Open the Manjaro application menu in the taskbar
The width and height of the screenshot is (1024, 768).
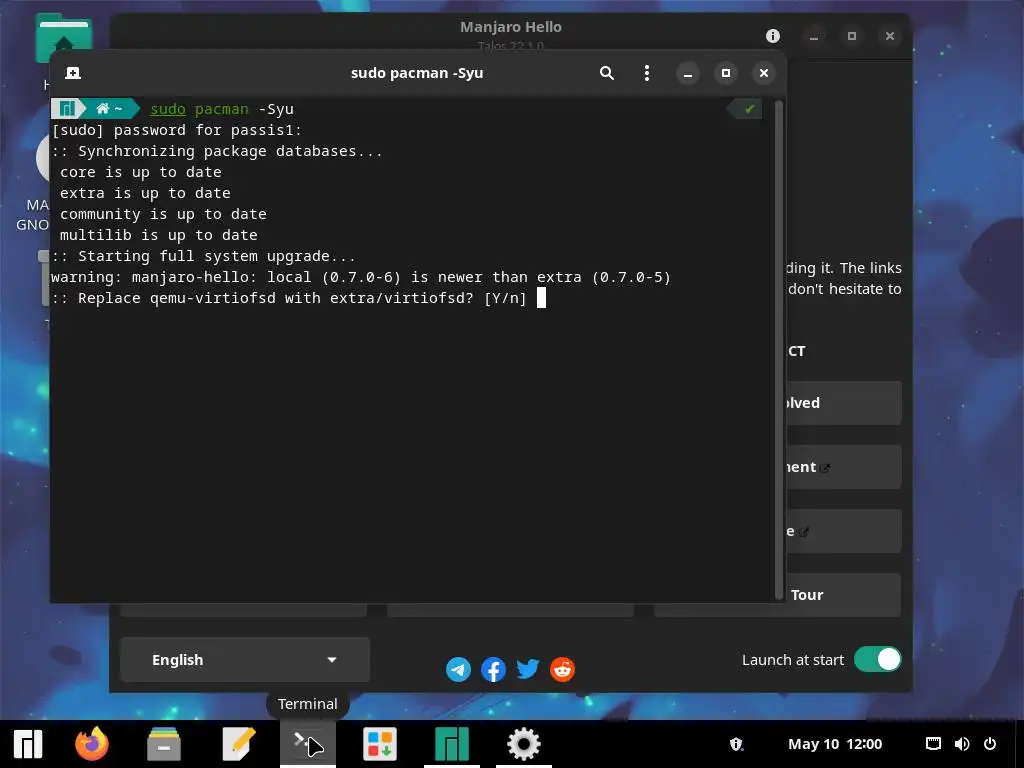(28, 744)
